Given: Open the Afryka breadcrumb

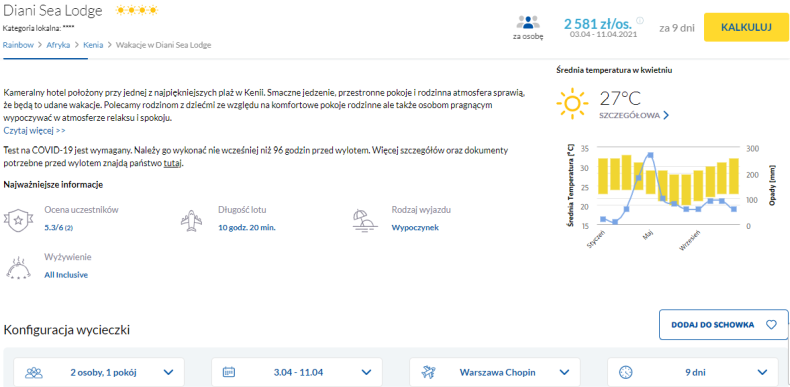Looking at the screenshot, I should click(58, 45).
